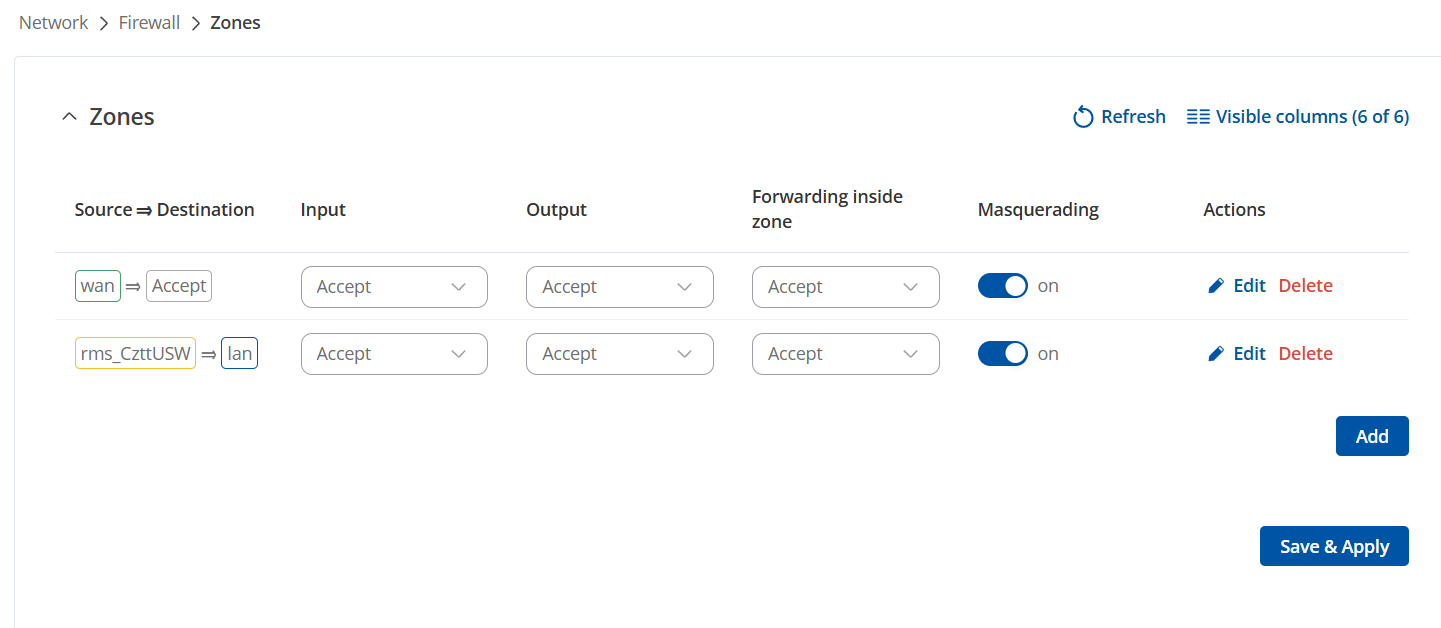
Task: Navigate to Firewall breadcrumb item
Action: 149,23
